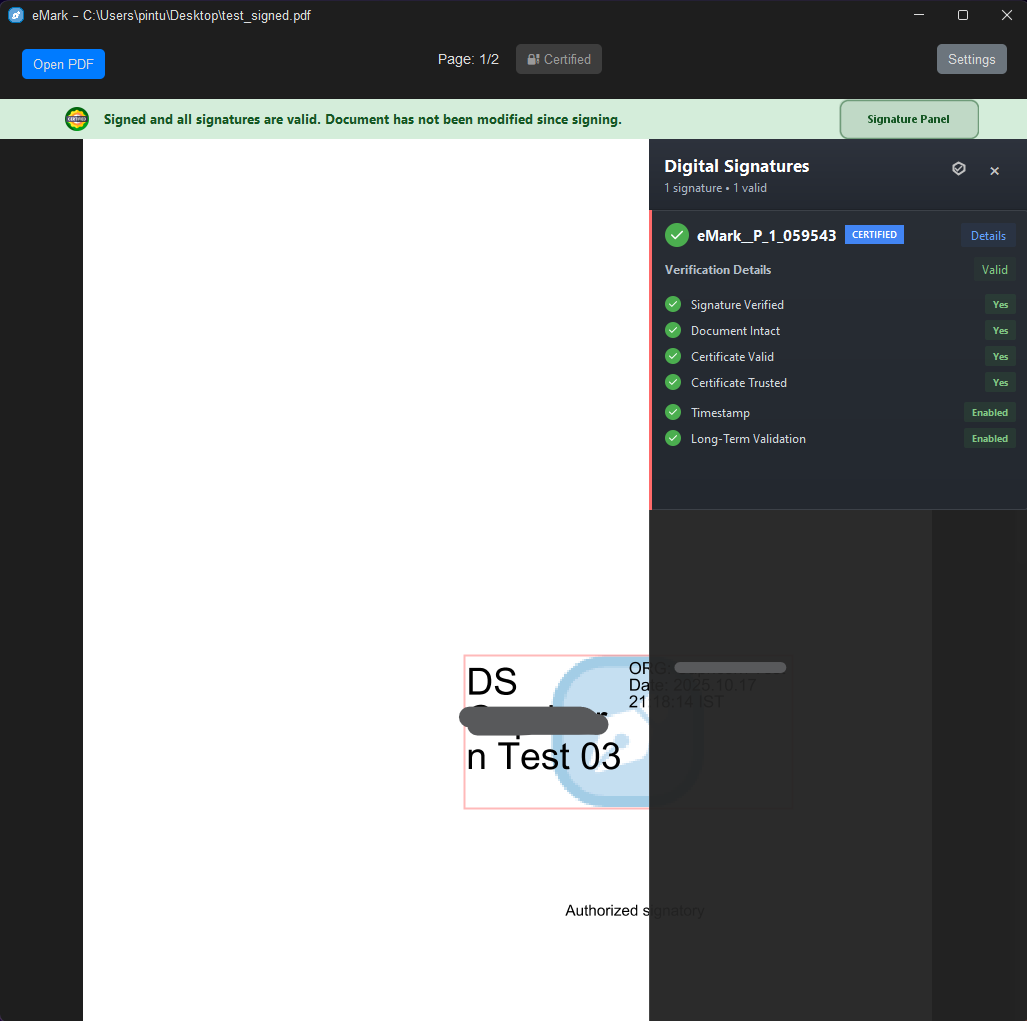
Task: Toggle the Enabled badge for Long-Term Validation
Action: (989, 438)
